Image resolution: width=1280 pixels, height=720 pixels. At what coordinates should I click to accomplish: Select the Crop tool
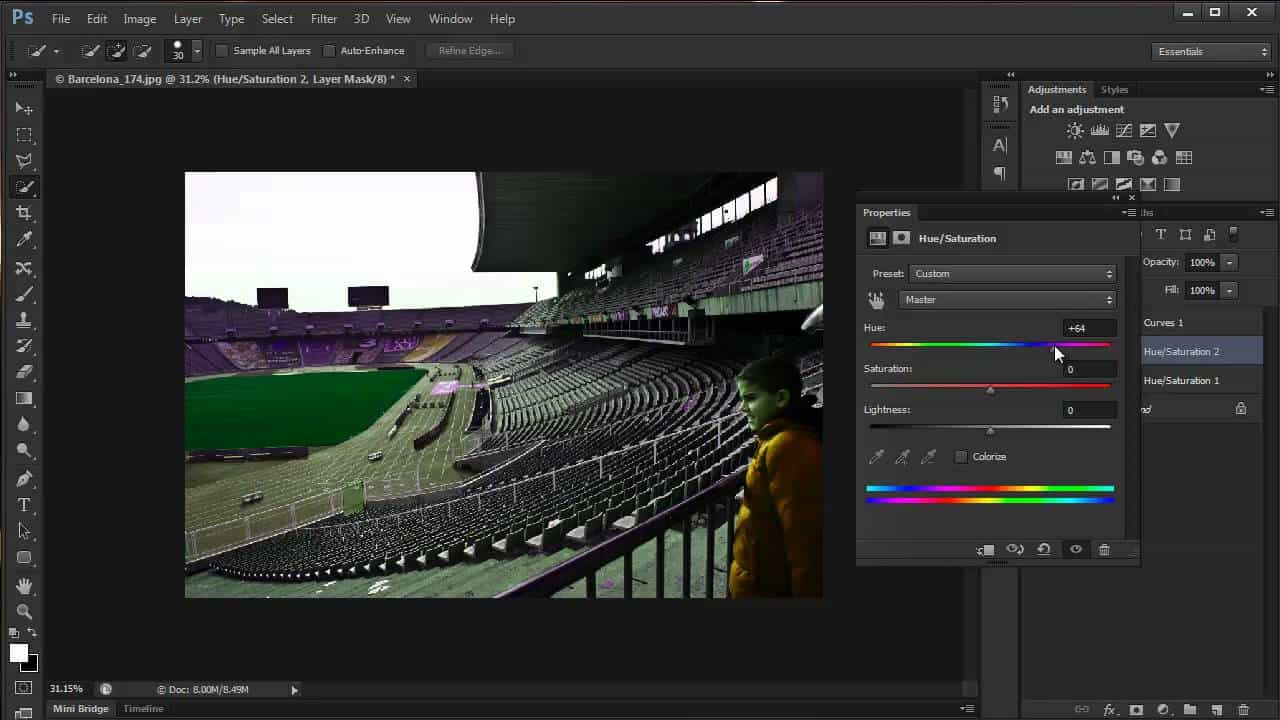(x=24, y=213)
